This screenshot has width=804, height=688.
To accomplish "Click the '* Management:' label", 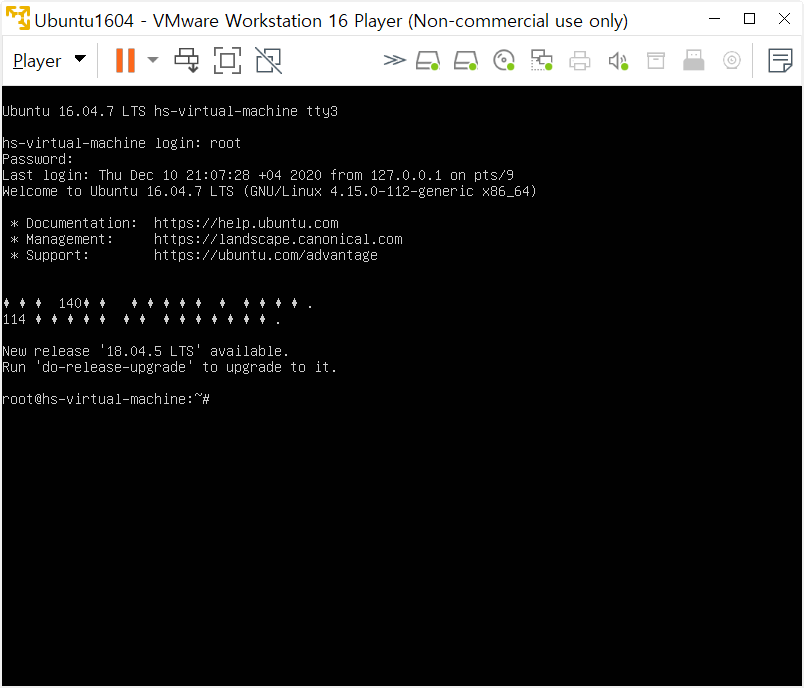I will point(62,239).
